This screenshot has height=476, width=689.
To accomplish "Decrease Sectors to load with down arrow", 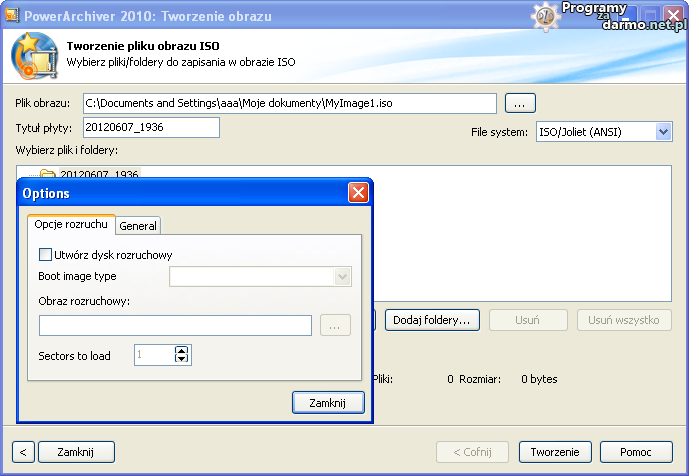I will coord(181,359).
